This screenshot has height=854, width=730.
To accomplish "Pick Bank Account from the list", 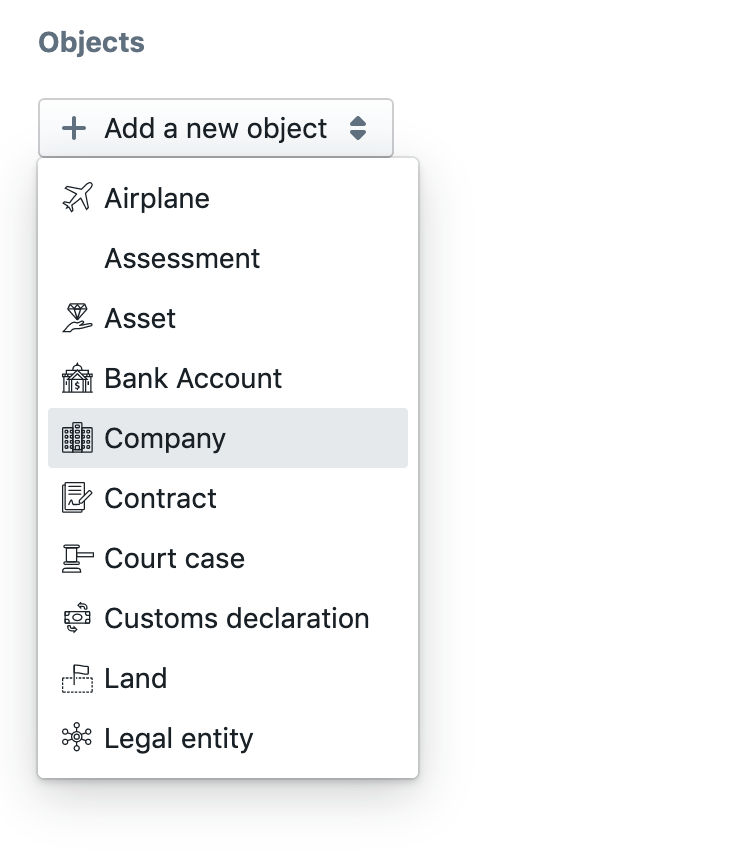I will (228, 378).
